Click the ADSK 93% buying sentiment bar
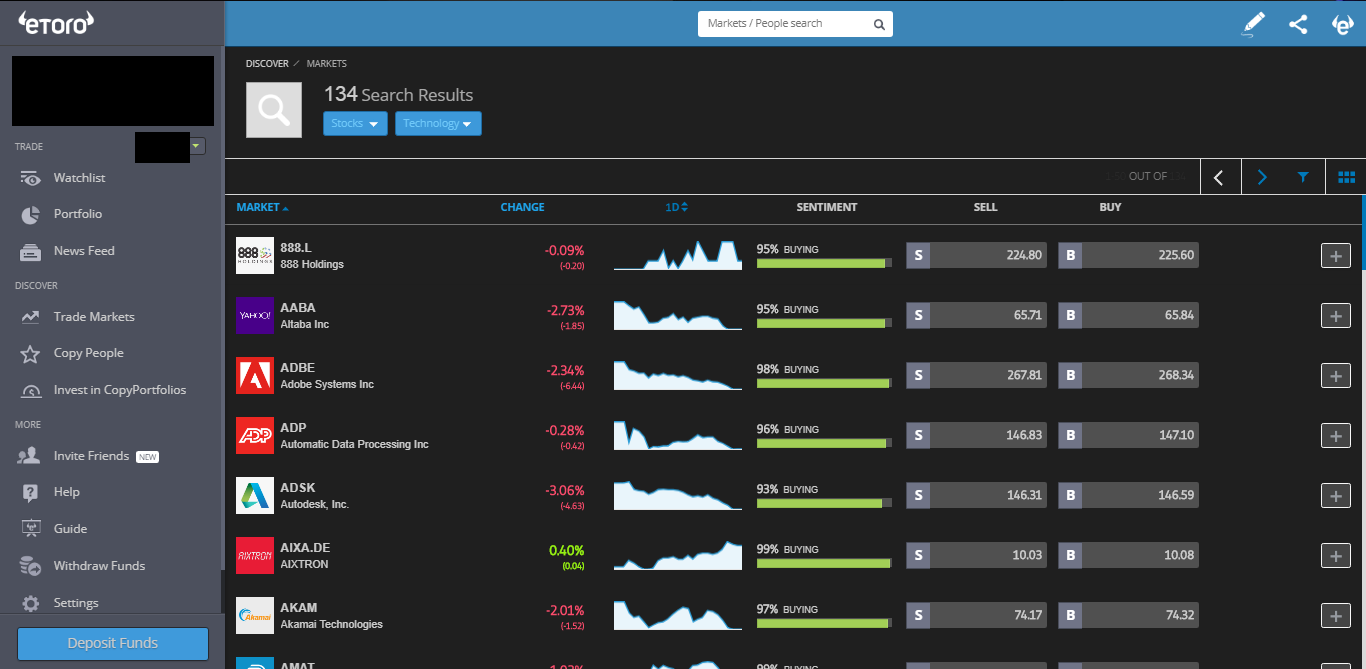The image size is (1366, 669). (x=824, y=503)
